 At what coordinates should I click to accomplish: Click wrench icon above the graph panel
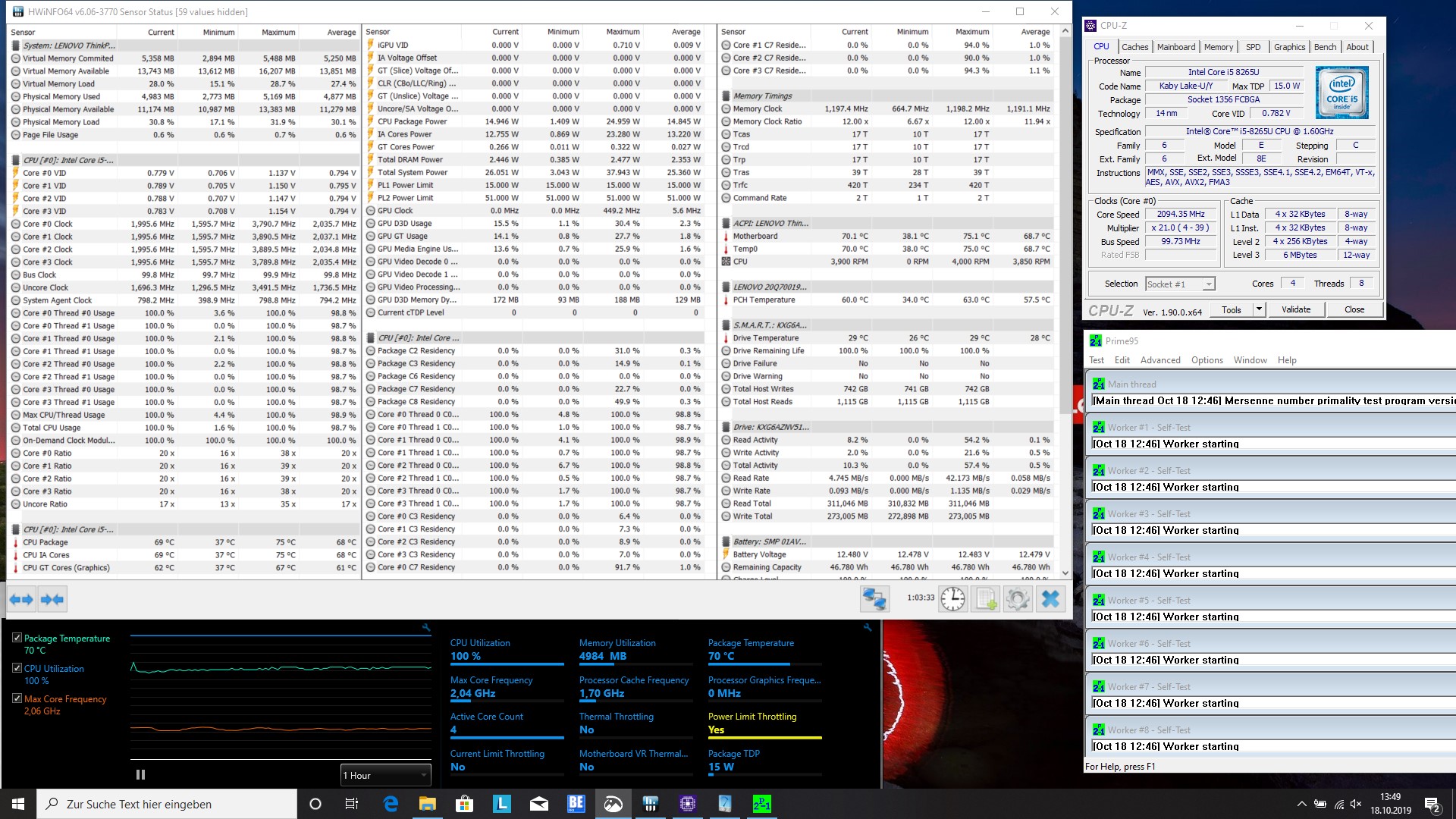[426, 628]
